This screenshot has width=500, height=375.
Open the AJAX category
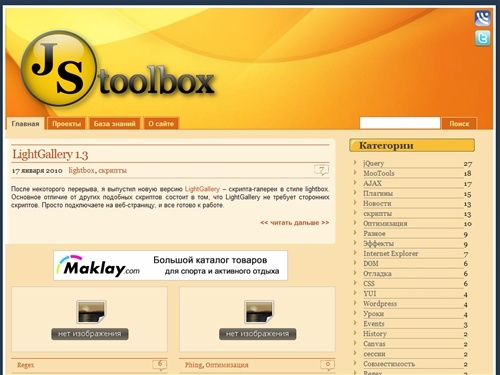click(x=372, y=183)
